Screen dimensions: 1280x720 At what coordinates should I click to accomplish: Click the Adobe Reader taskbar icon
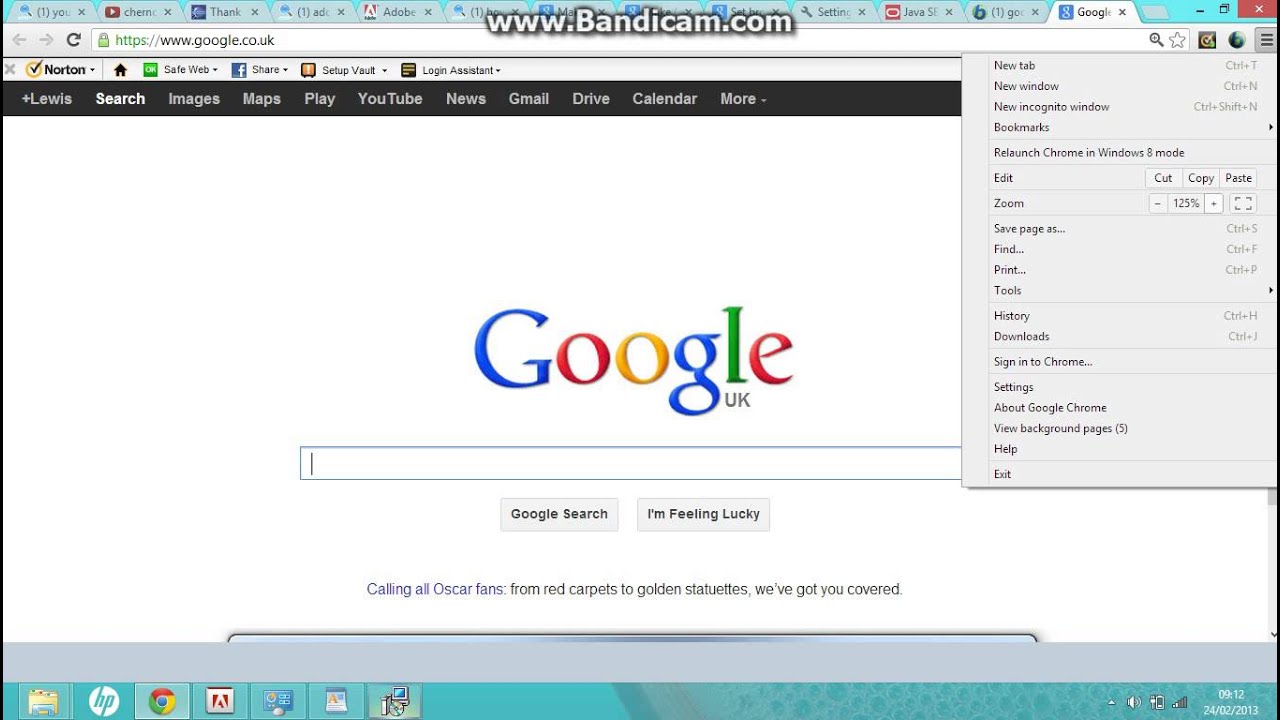point(219,702)
